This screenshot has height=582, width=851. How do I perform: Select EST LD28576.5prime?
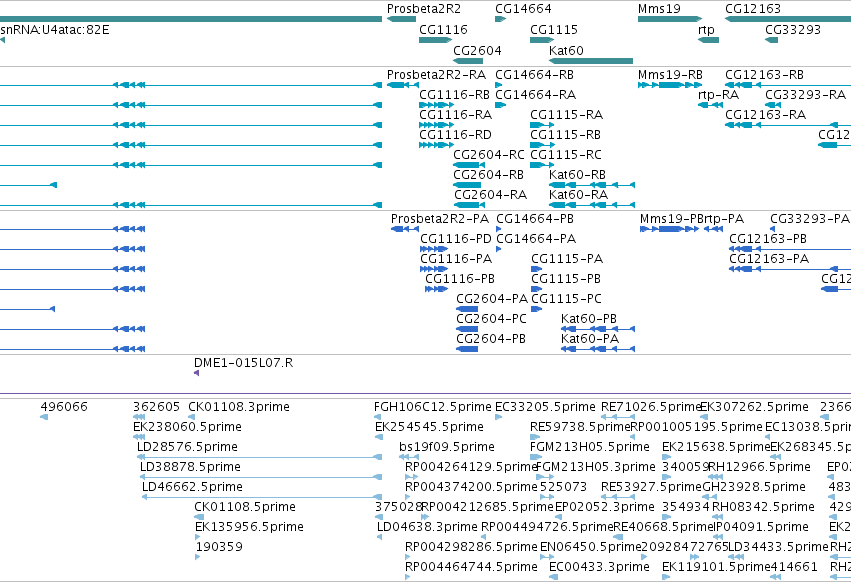[x=187, y=447]
